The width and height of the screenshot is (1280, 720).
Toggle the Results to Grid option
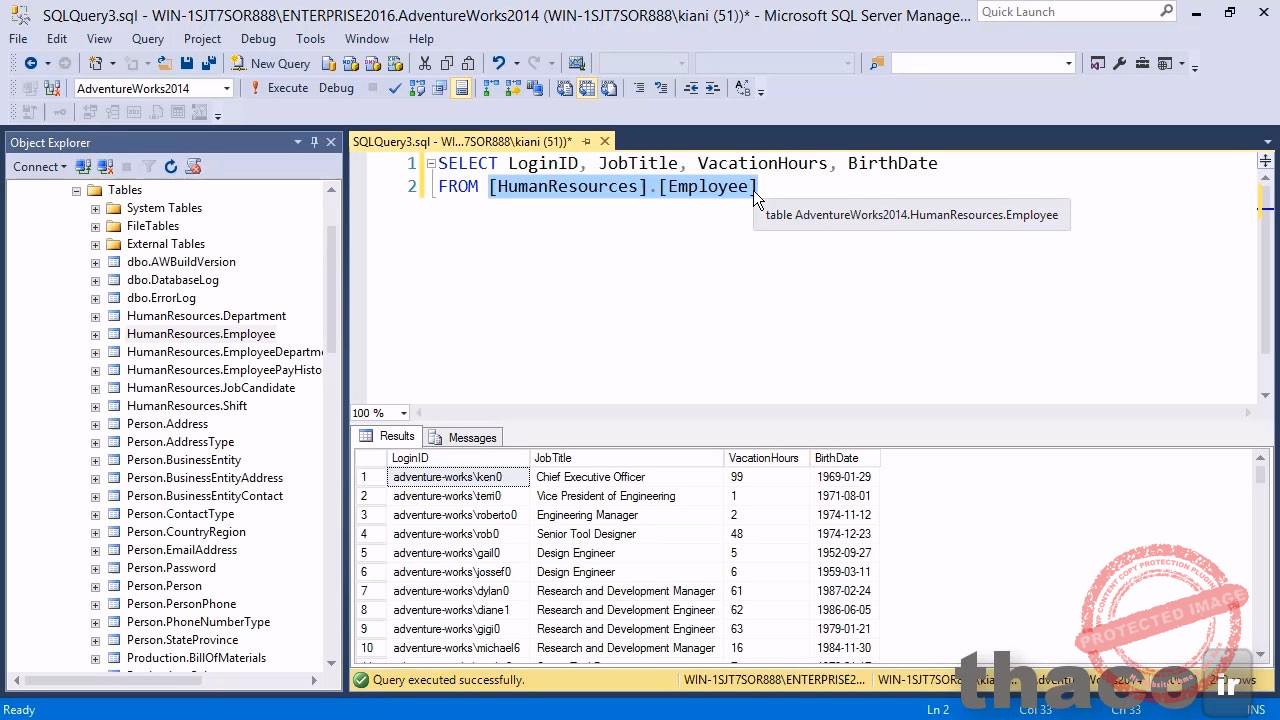point(587,88)
